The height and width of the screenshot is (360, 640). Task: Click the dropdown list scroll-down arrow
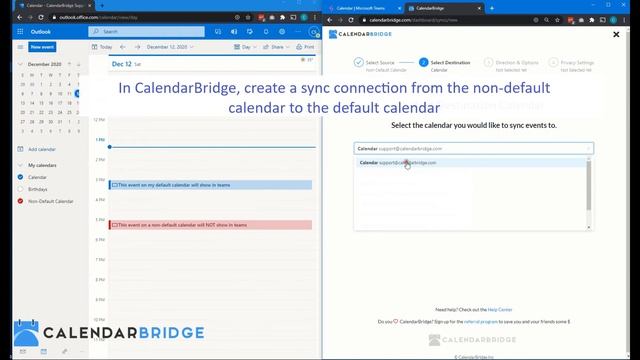click(589, 227)
